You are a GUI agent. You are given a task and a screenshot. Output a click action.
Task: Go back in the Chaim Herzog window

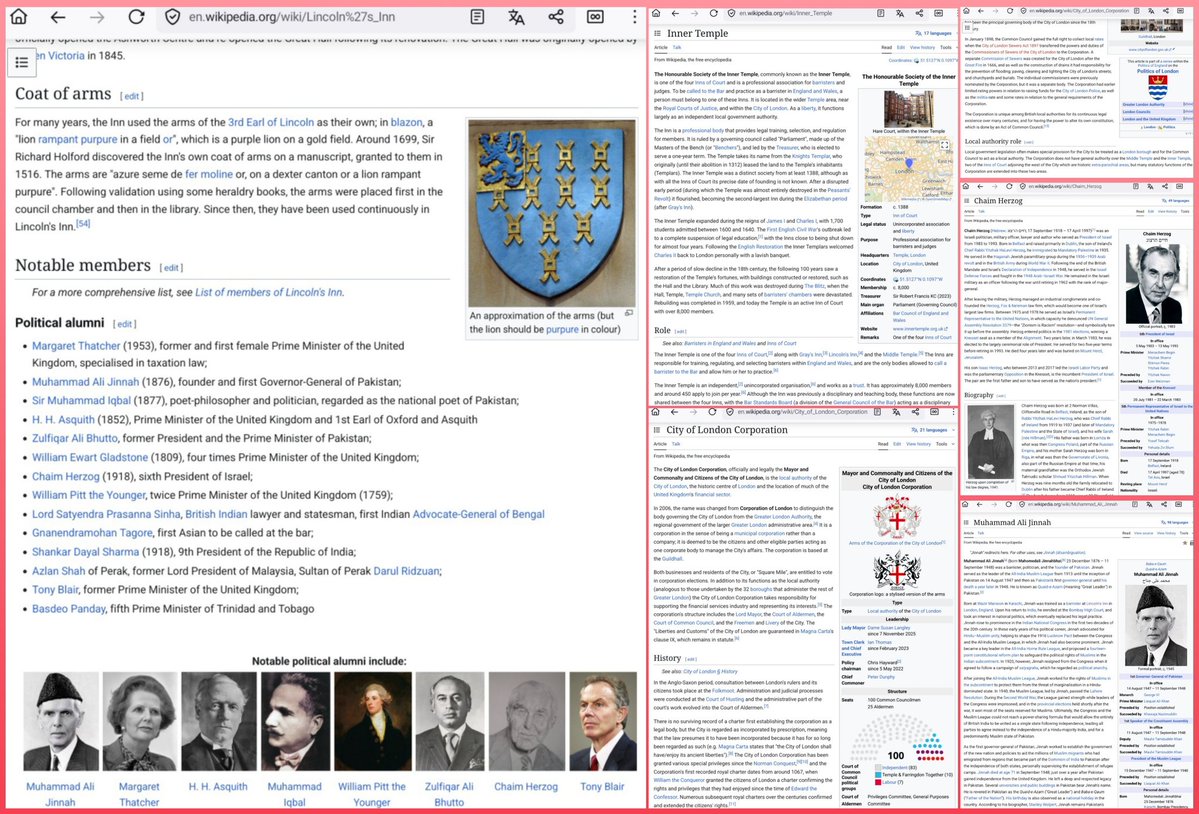981,186
